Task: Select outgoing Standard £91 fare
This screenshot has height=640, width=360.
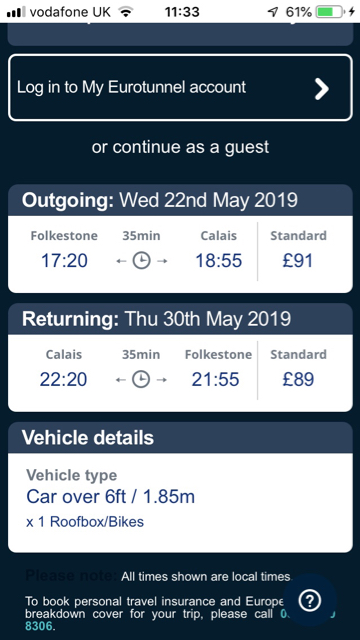Action: 298,251
